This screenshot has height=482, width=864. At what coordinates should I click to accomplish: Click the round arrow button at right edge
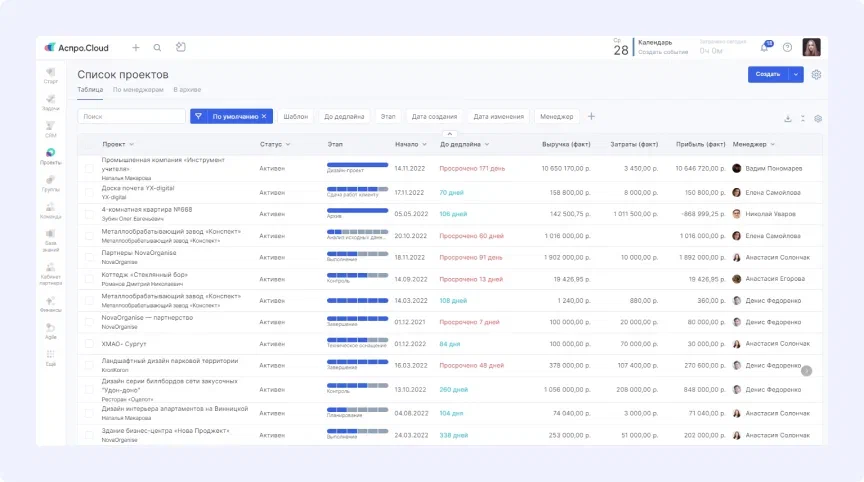click(x=806, y=371)
